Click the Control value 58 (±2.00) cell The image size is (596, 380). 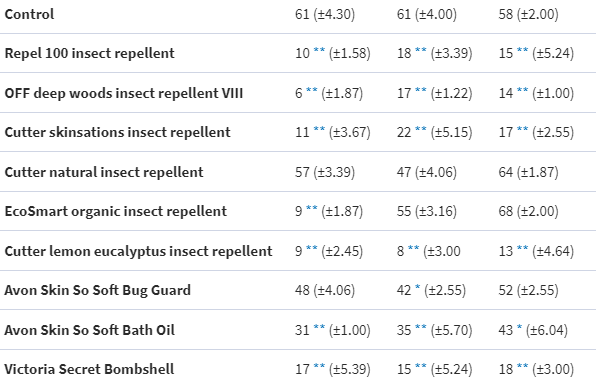(x=528, y=14)
